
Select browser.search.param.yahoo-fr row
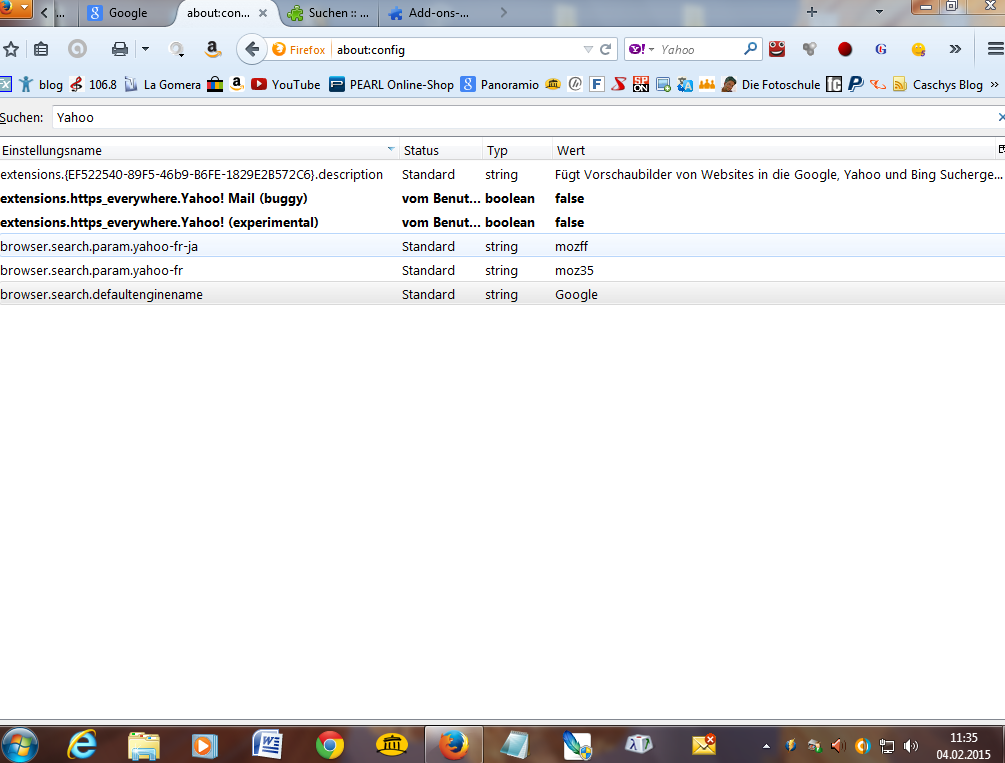coord(502,271)
